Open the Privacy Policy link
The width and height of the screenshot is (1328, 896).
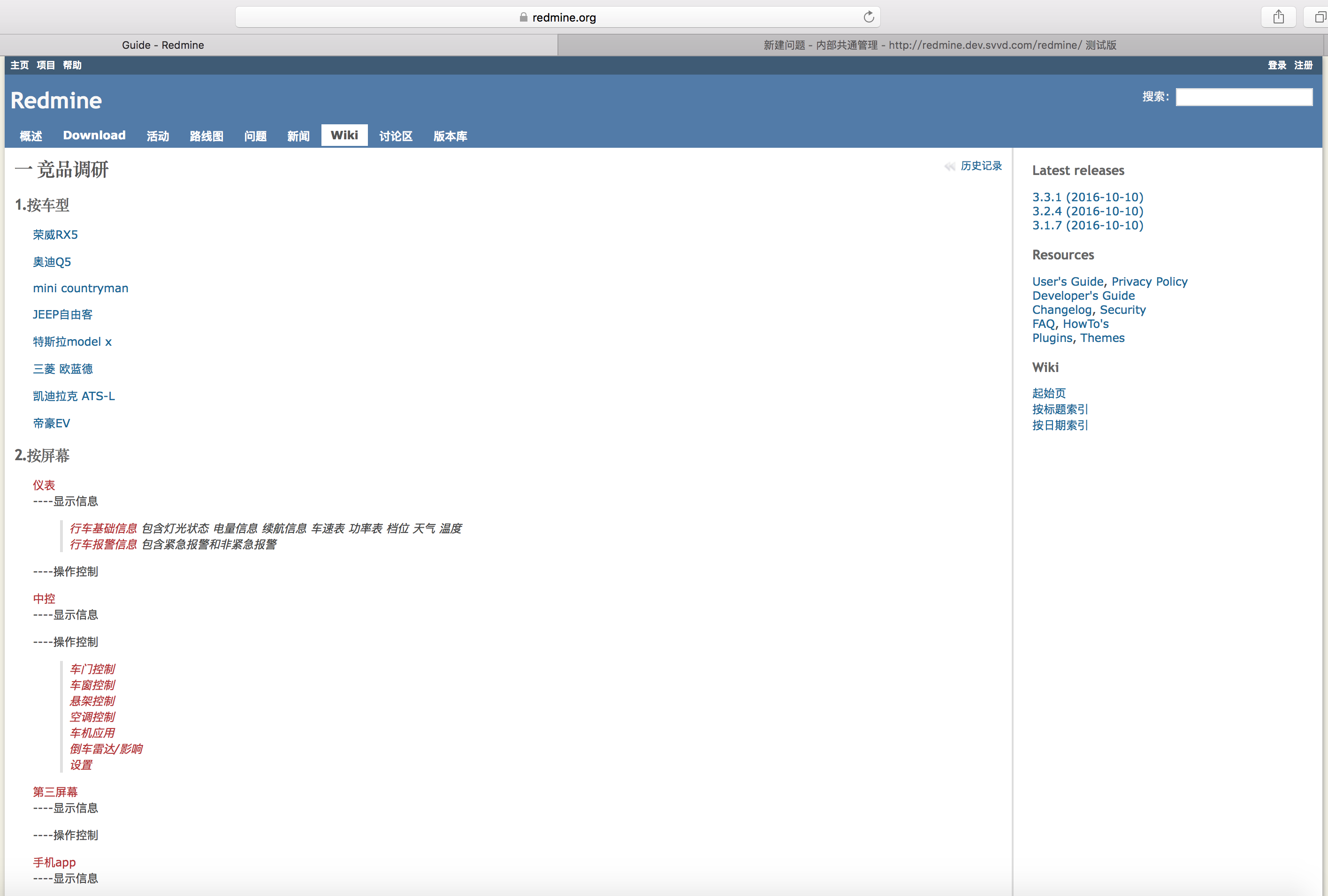pyautogui.click(x=1149, y=282)
